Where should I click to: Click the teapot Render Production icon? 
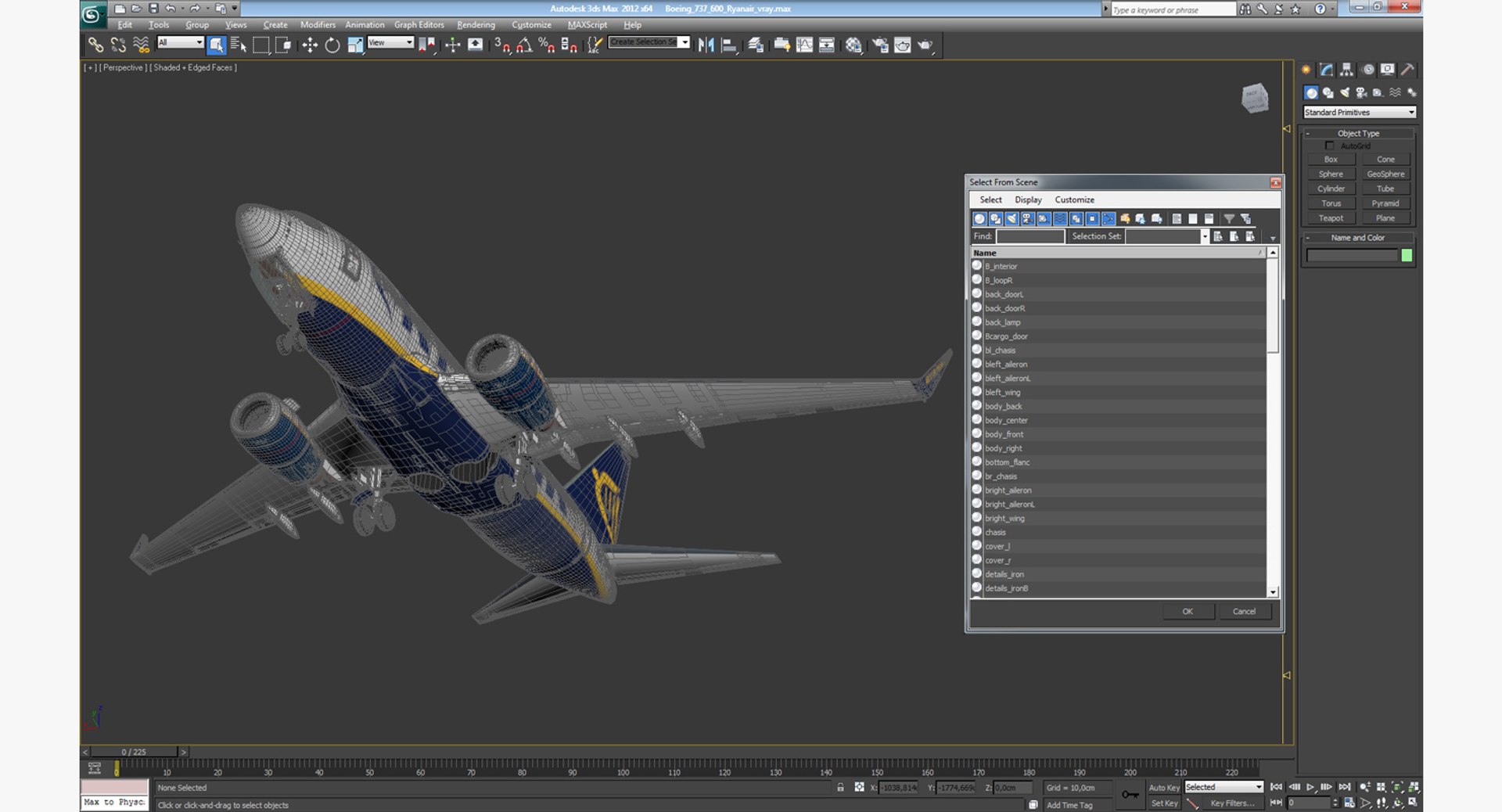tap(925, 45)
